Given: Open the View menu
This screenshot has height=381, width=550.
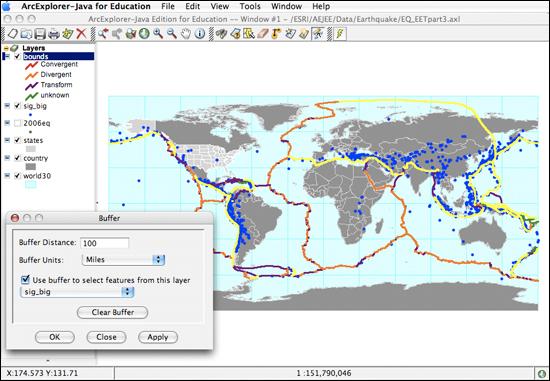Looking at the screenshot, I should click(220, 6).
